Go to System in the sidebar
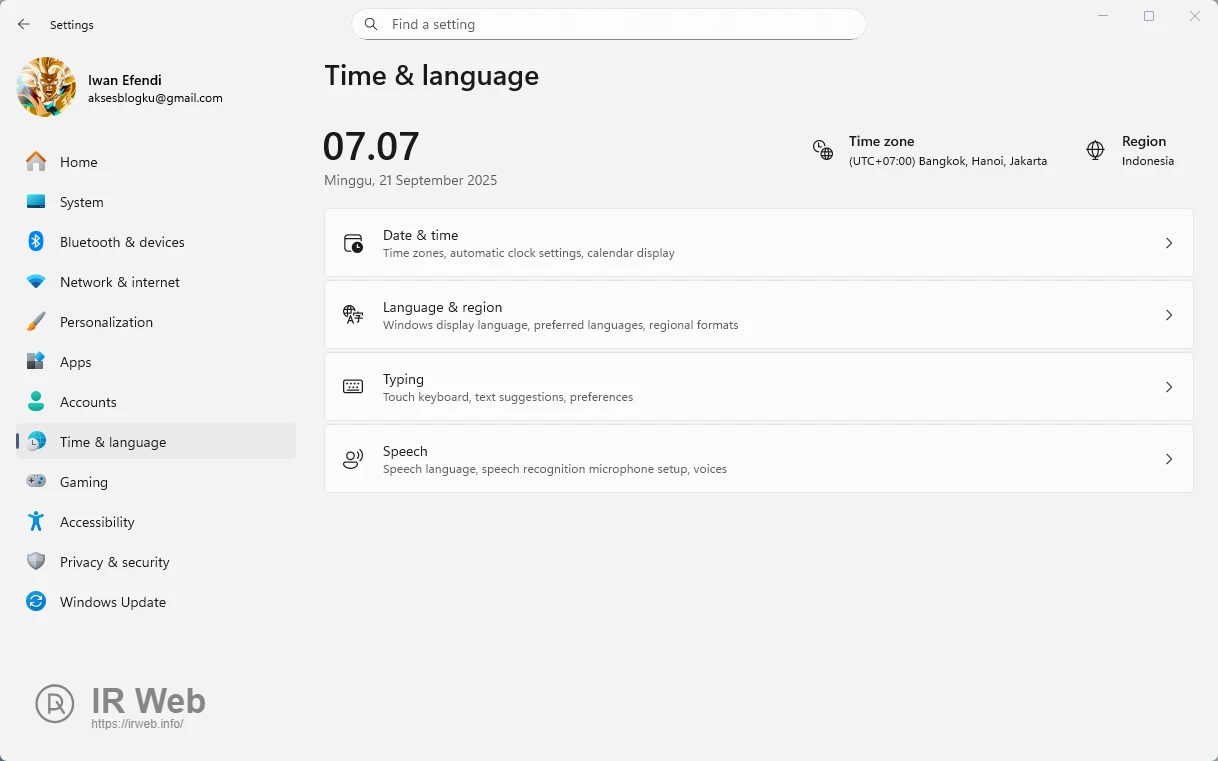 click(81, 202)
